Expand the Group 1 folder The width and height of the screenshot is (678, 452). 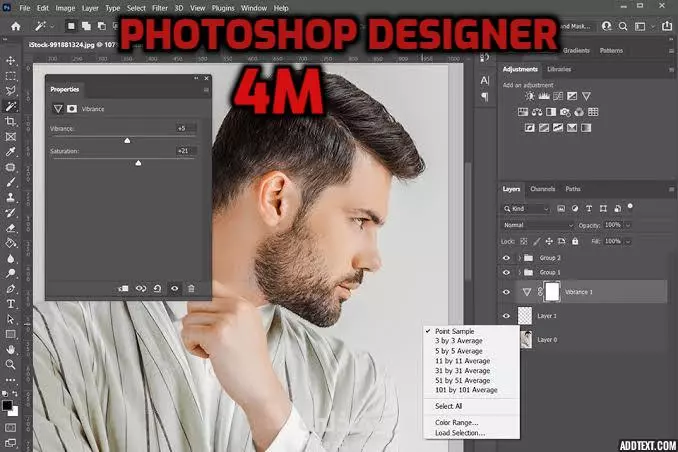pos(519,272)
